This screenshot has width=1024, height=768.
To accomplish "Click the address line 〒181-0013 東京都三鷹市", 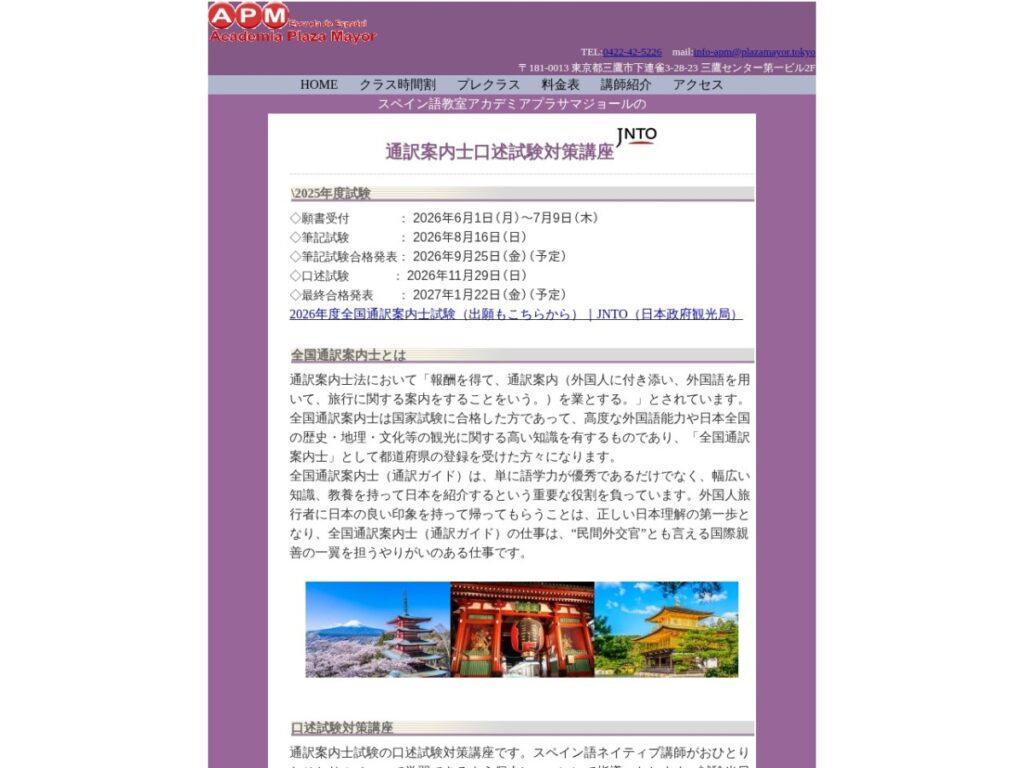I will [666, 67].
